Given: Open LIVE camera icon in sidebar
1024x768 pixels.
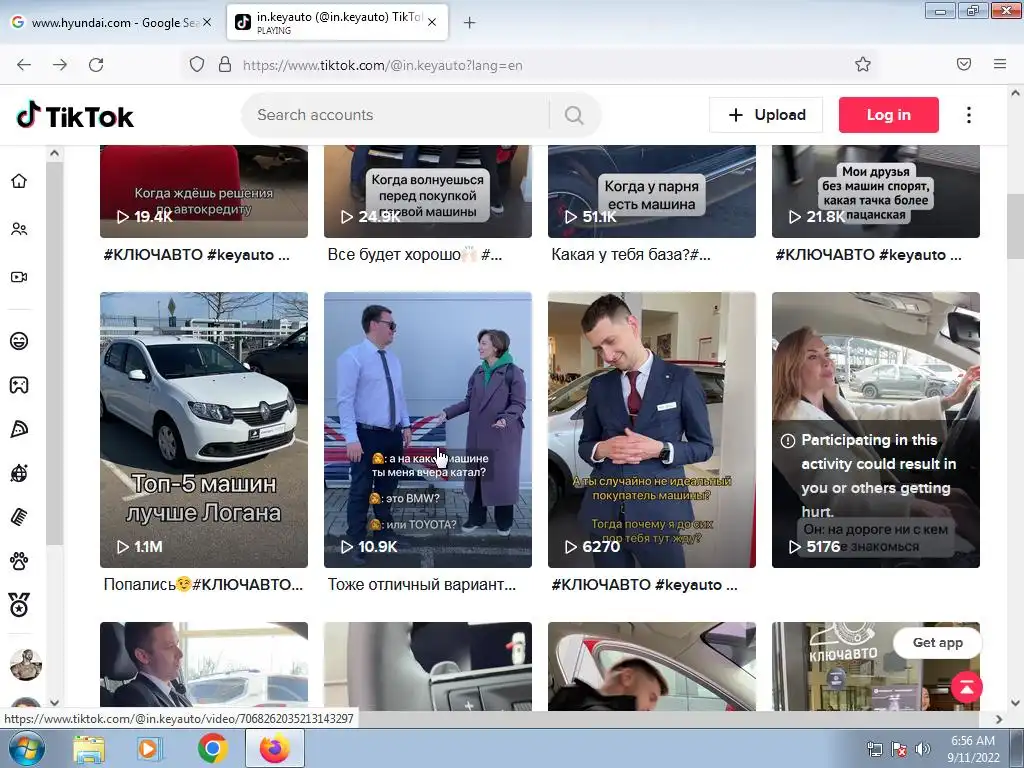Looking at the screenshot, I should [x=19, y=277].
